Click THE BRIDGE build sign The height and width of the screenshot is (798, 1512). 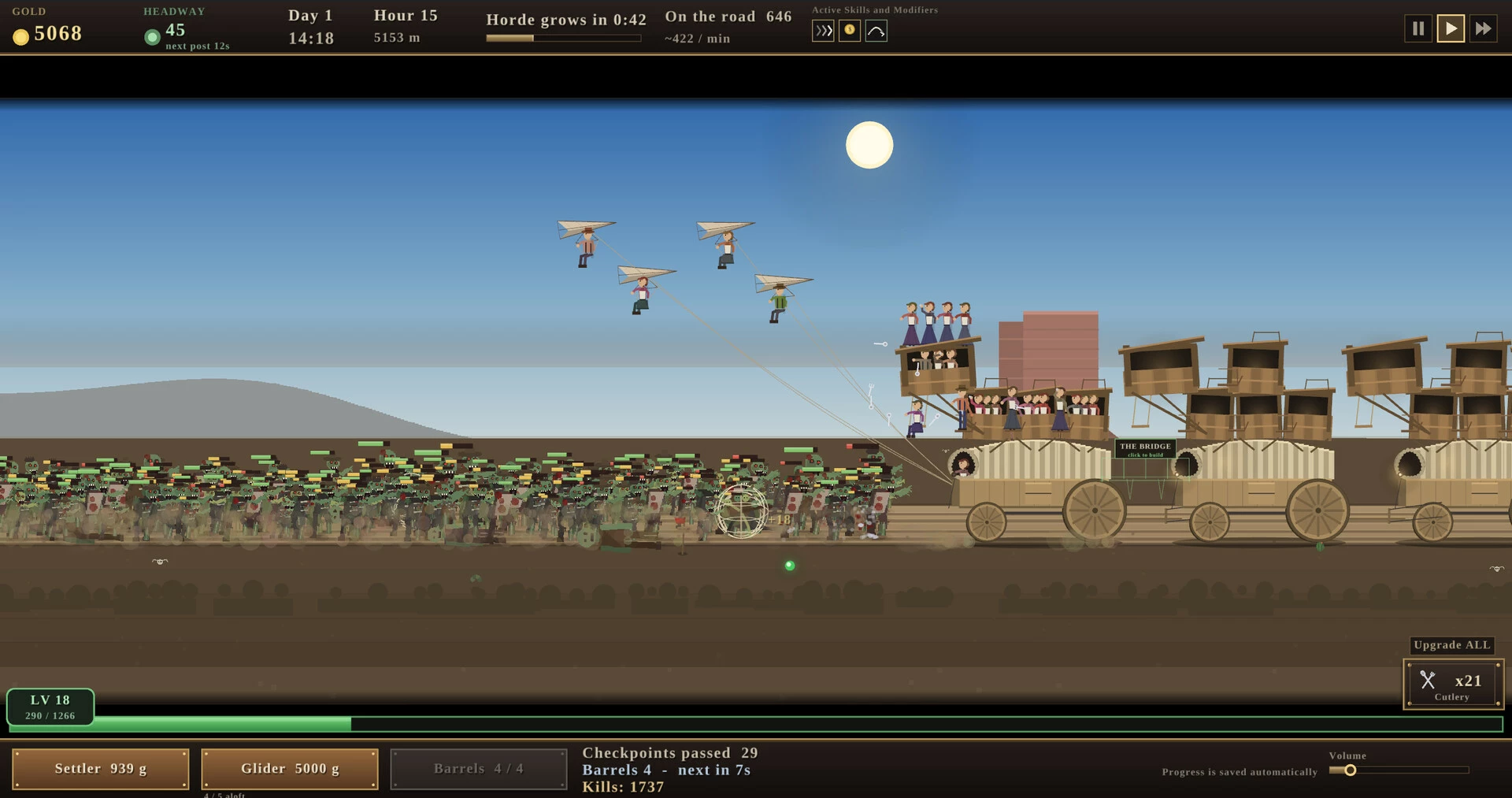coord(1145,449)
